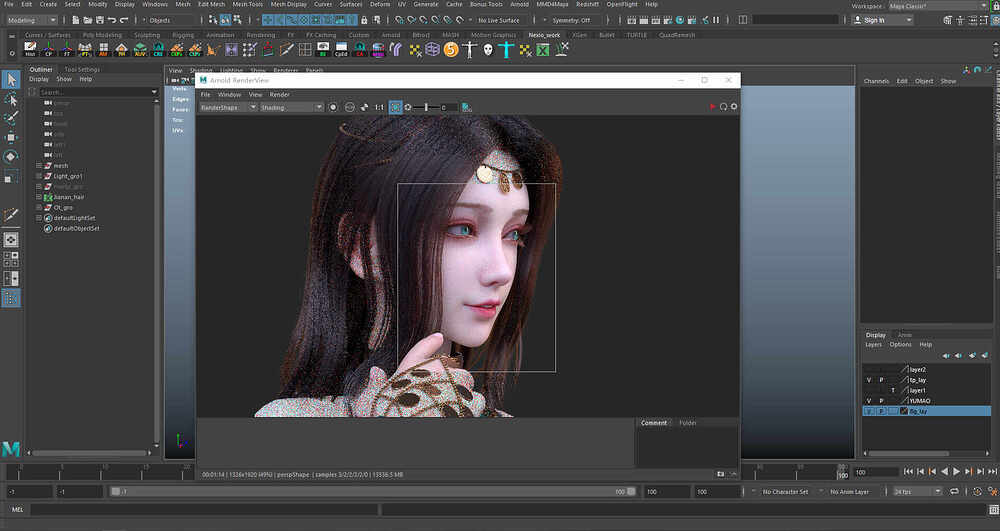Click the skull shelf icon
The width and height of the screenshot is (1000, 531).
coord(488,49)
